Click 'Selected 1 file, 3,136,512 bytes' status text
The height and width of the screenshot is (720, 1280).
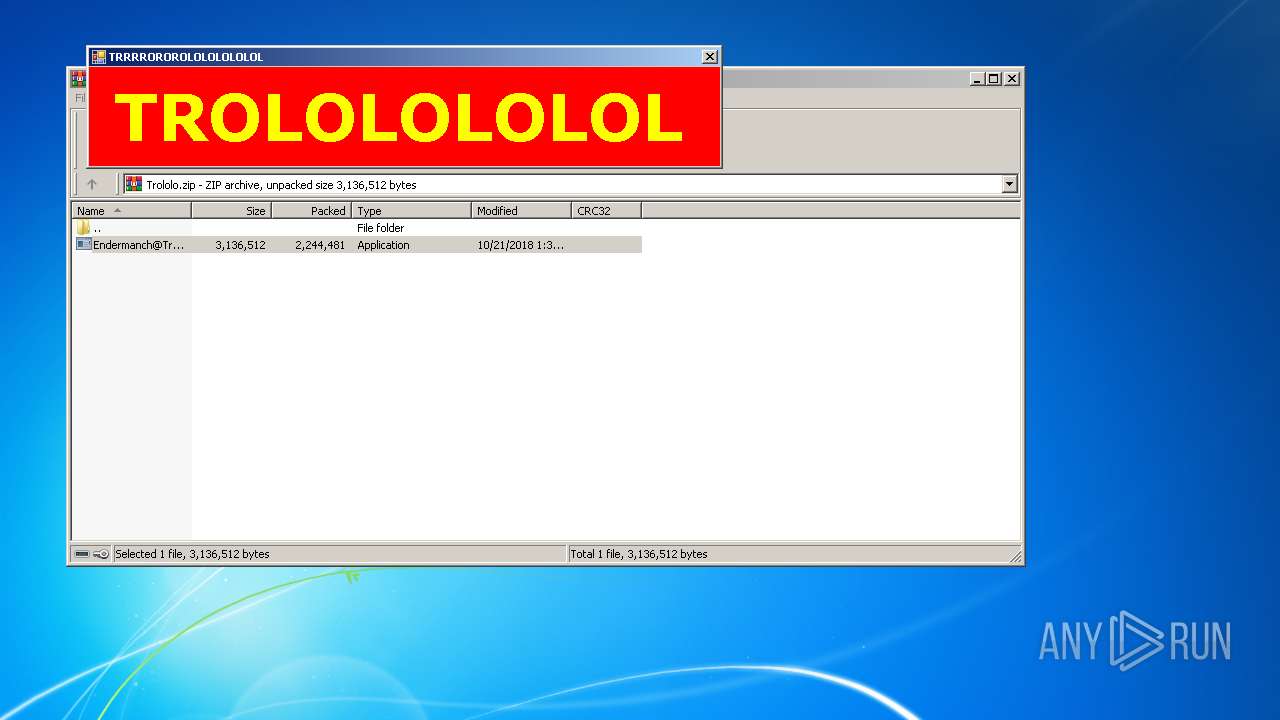click(x=192, y=554)
